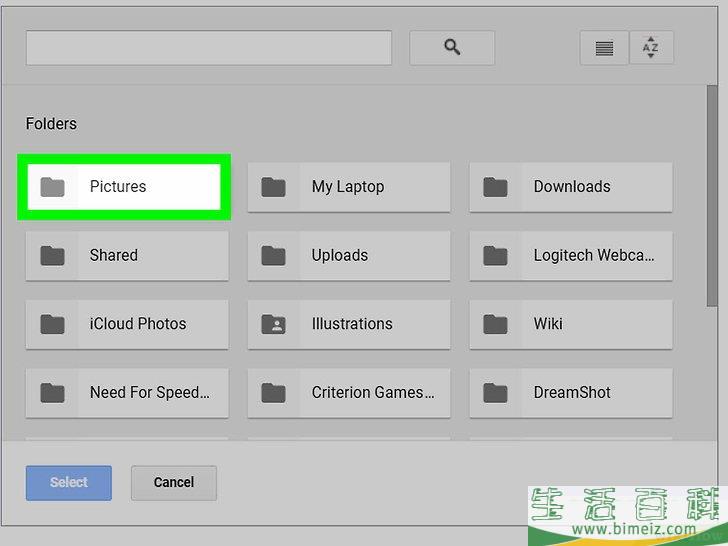Open the Need For Speed folder
This screenshot has height=546, width=728.
(127, 393)
